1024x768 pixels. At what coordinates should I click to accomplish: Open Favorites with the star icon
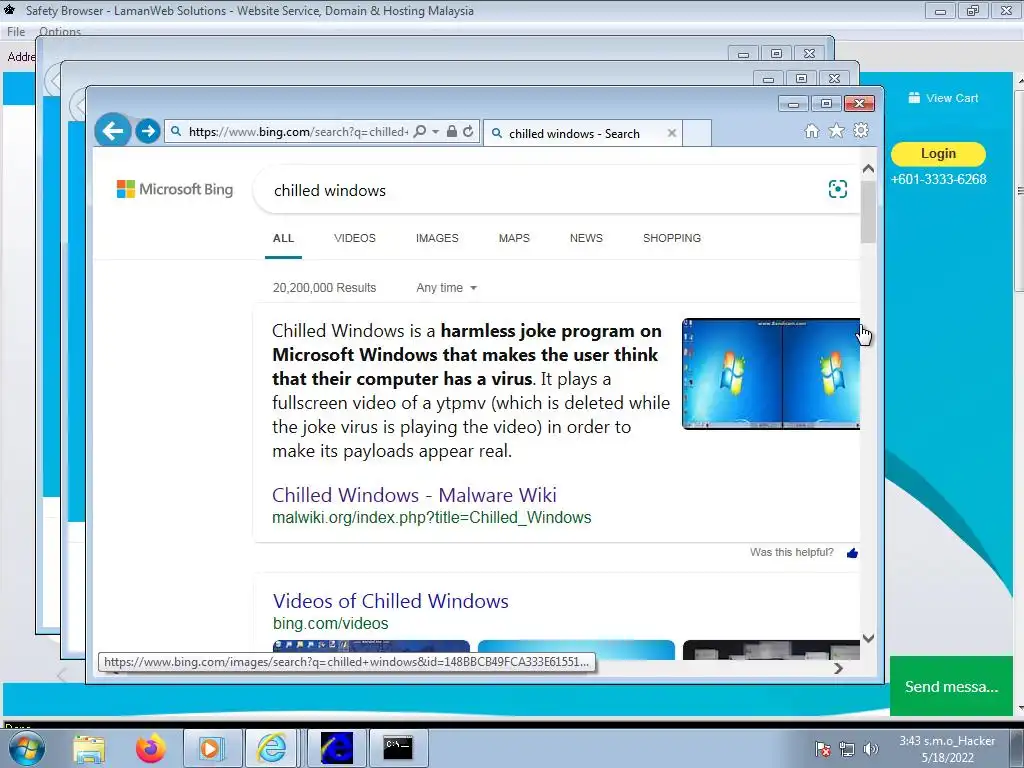click(837, 131)
